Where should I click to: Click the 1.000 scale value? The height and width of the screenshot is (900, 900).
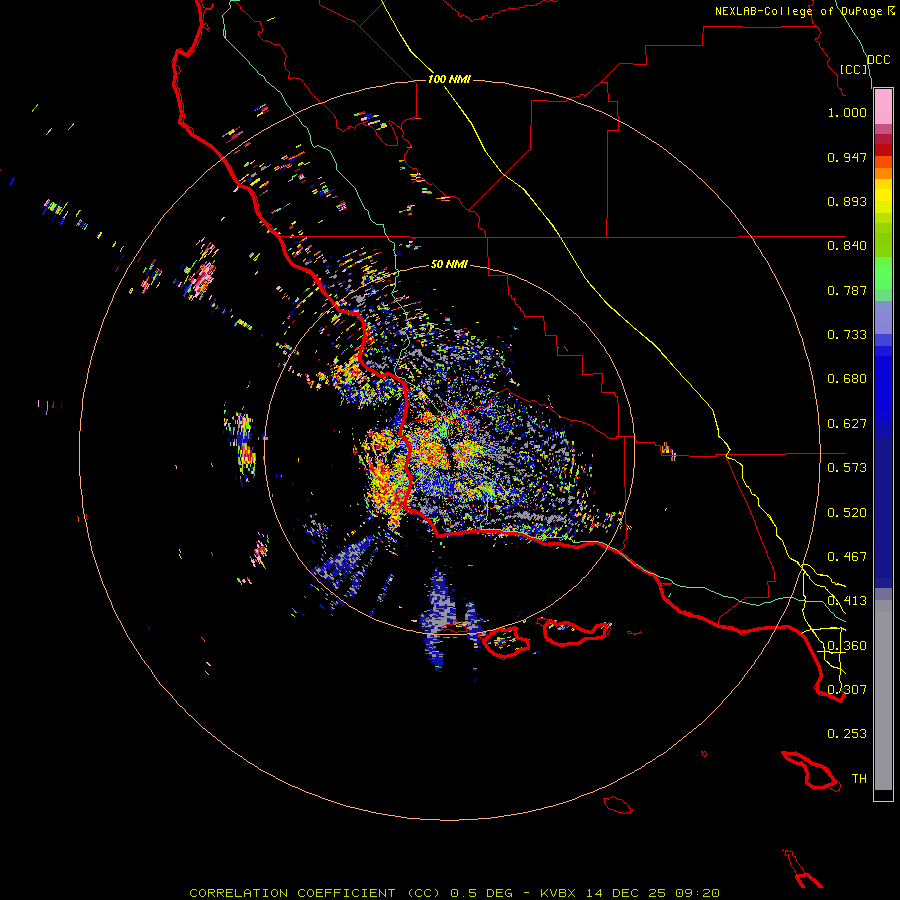click(847, 112)
